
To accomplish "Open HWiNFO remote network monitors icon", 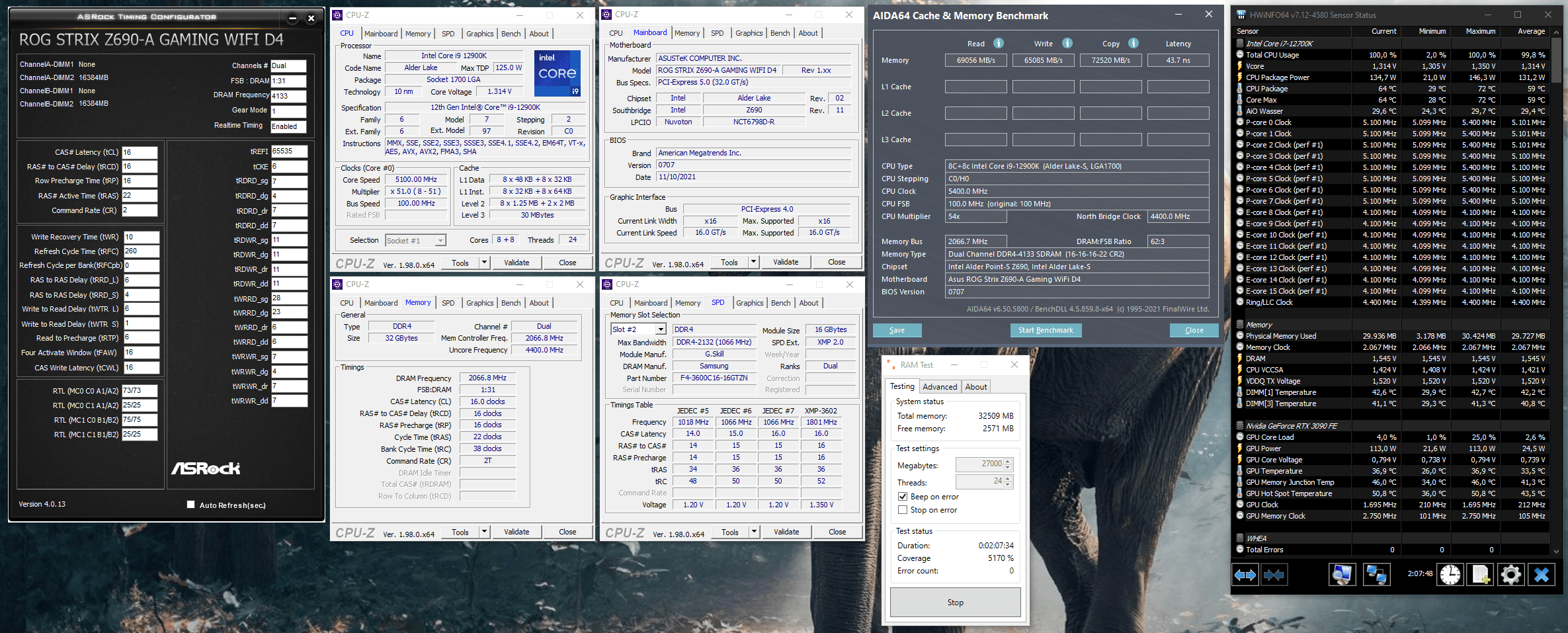I will (x=1377, y=575).
